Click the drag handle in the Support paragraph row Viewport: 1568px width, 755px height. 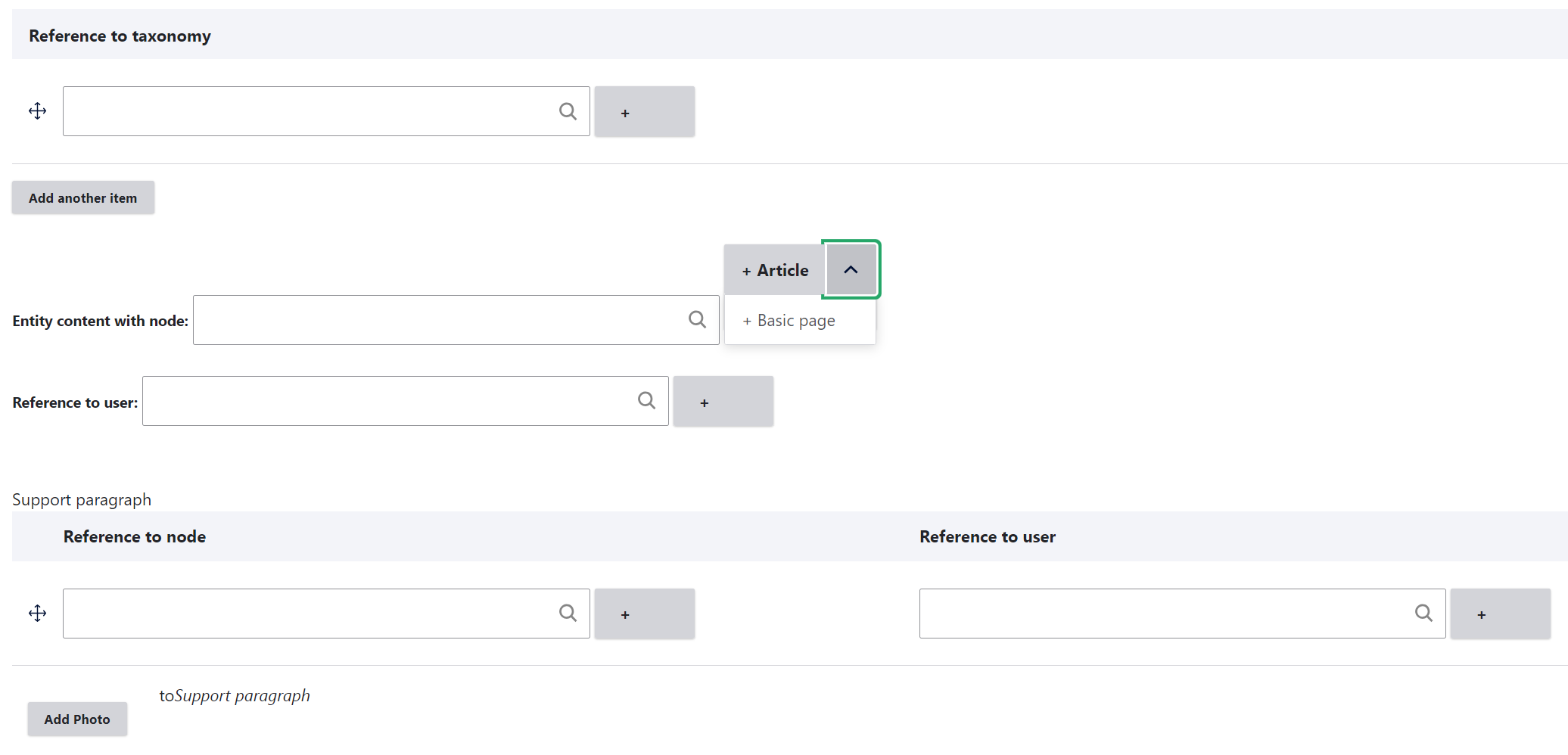tap(36, 613)
